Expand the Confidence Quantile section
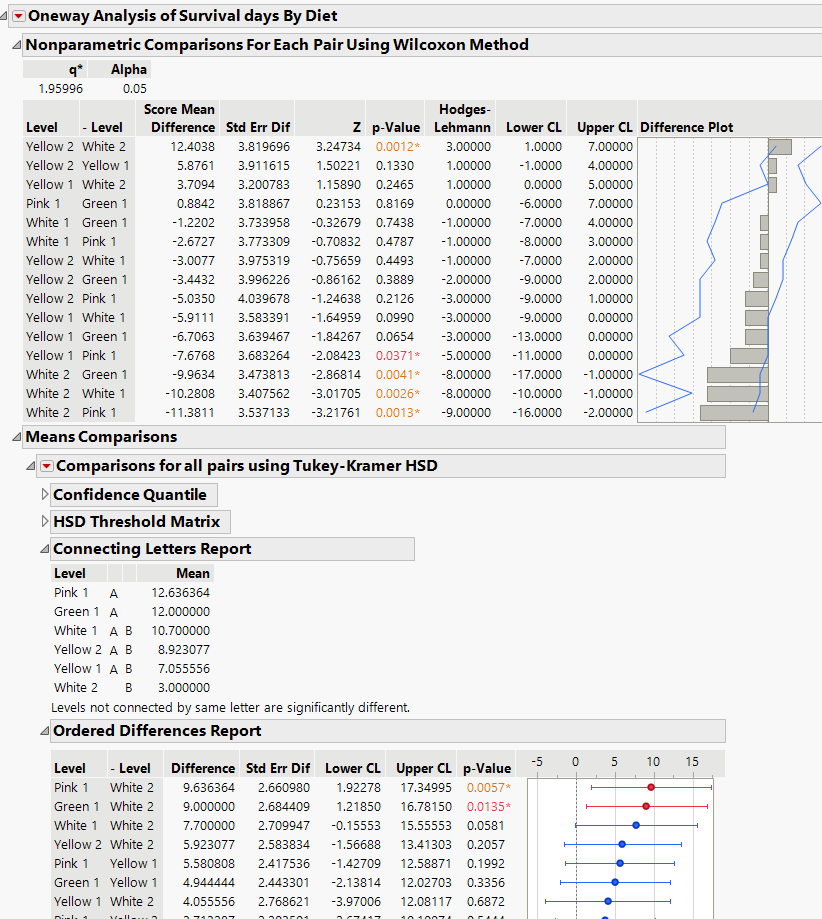The height and width of the screenshot is (919, 822). tap(44, 494)
